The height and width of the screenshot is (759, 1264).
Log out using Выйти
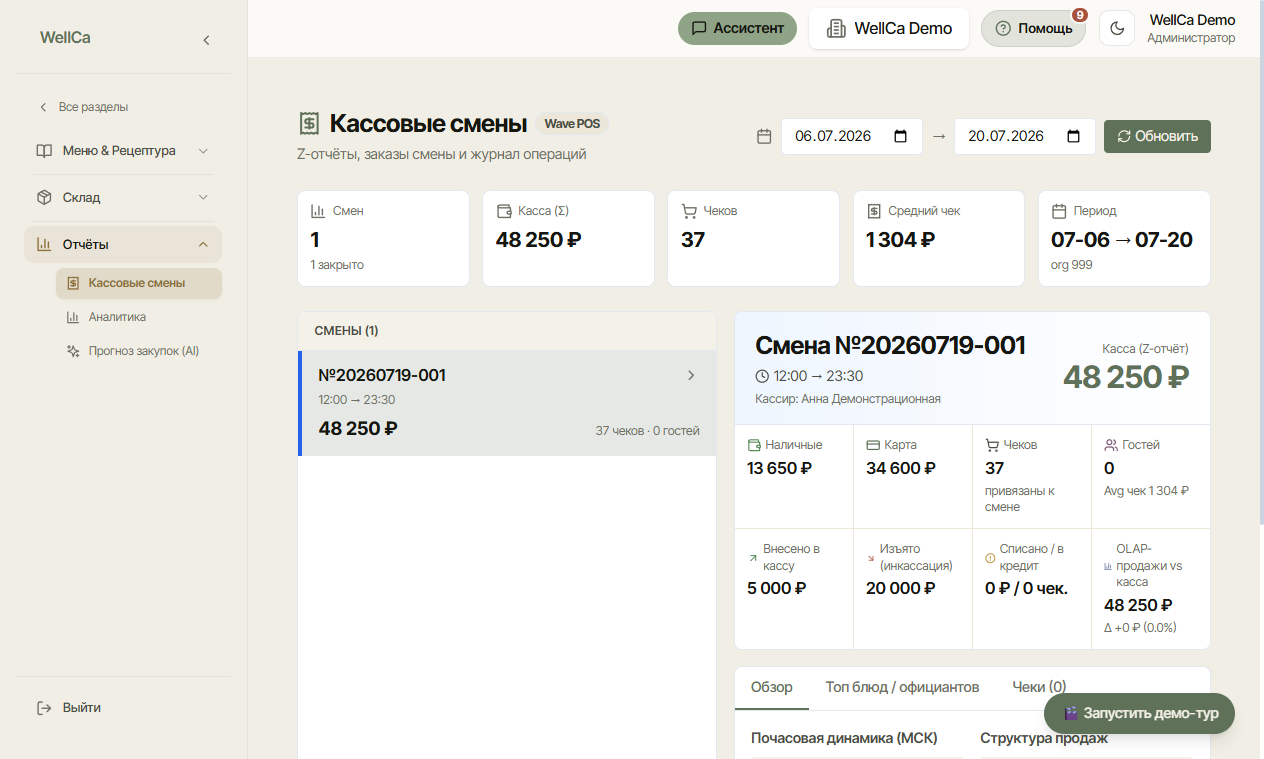(x=69, y=708)
